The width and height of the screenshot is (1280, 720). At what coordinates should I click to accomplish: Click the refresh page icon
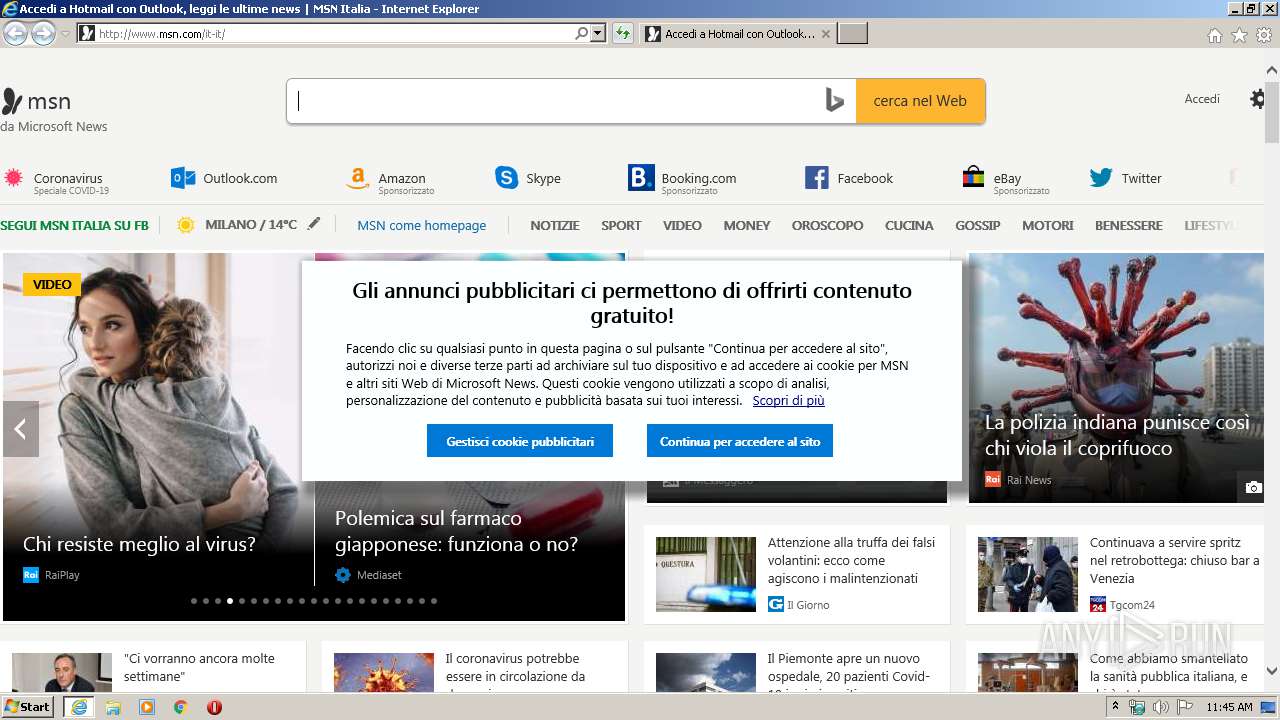[623, 33]
